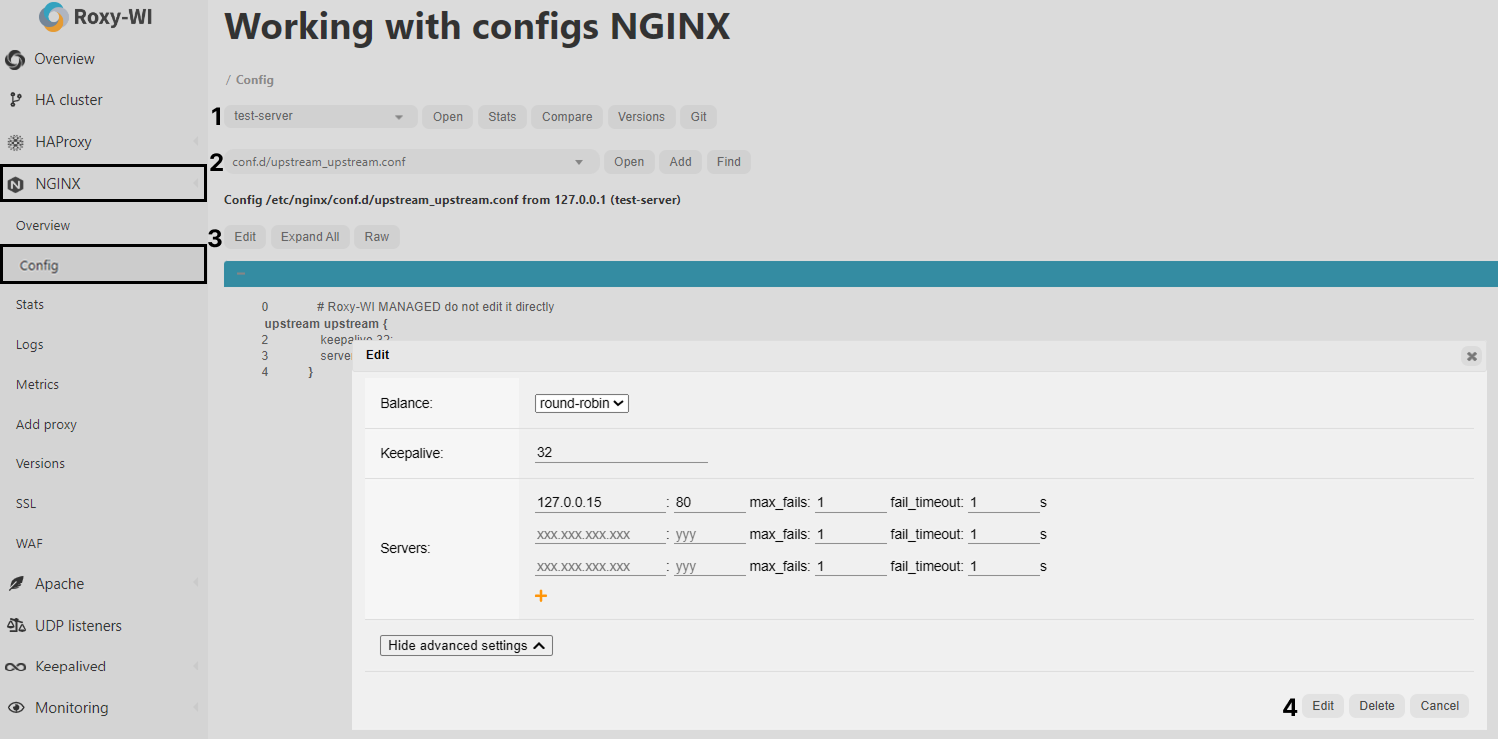This screenshot has width=1498, height=739.
Task: Click fail_timeout field in first server row
Action: coord(1004,503)
